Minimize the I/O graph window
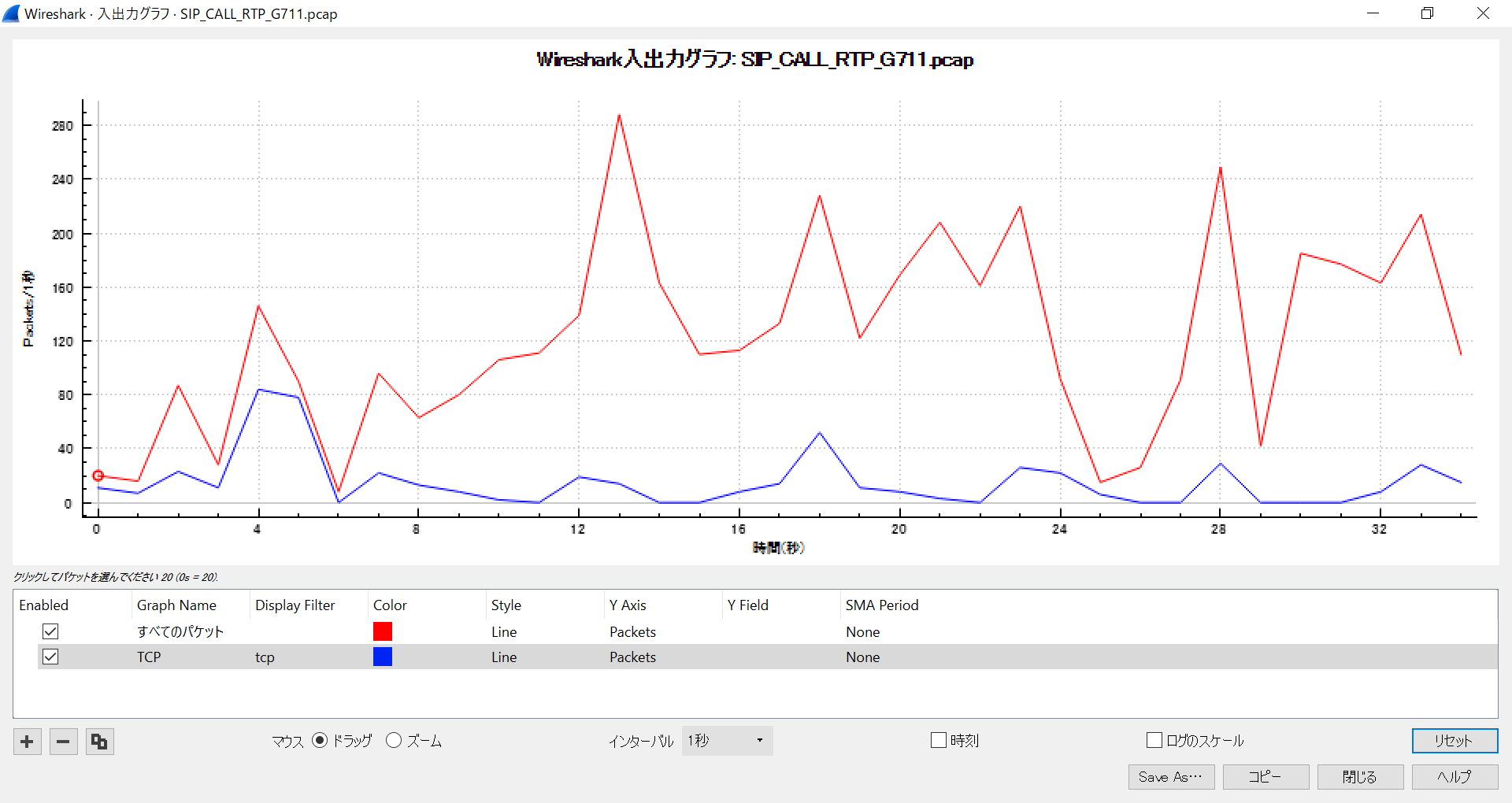Screen dimensions: 1512x803 click(1373, 13)
